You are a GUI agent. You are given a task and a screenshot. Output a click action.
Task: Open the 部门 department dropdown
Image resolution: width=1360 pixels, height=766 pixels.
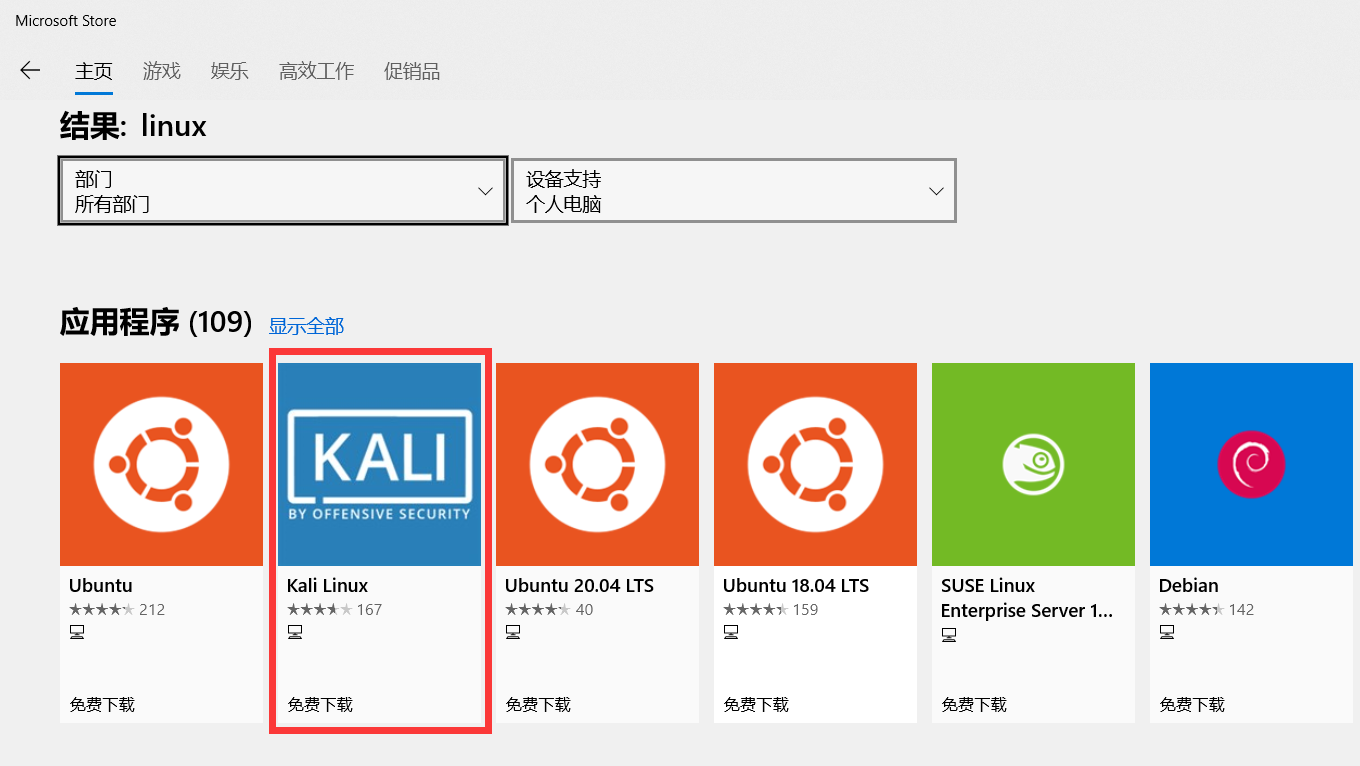pos(282,190)
